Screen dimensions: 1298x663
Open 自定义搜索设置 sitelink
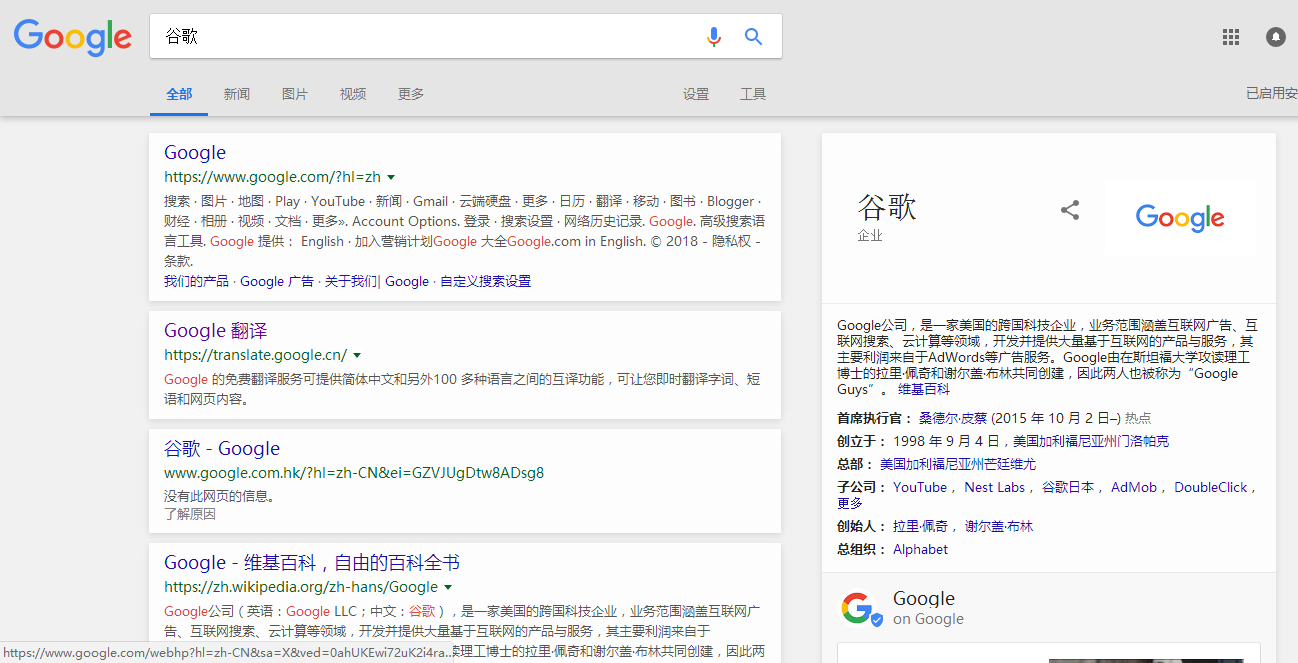click(485, 281)
